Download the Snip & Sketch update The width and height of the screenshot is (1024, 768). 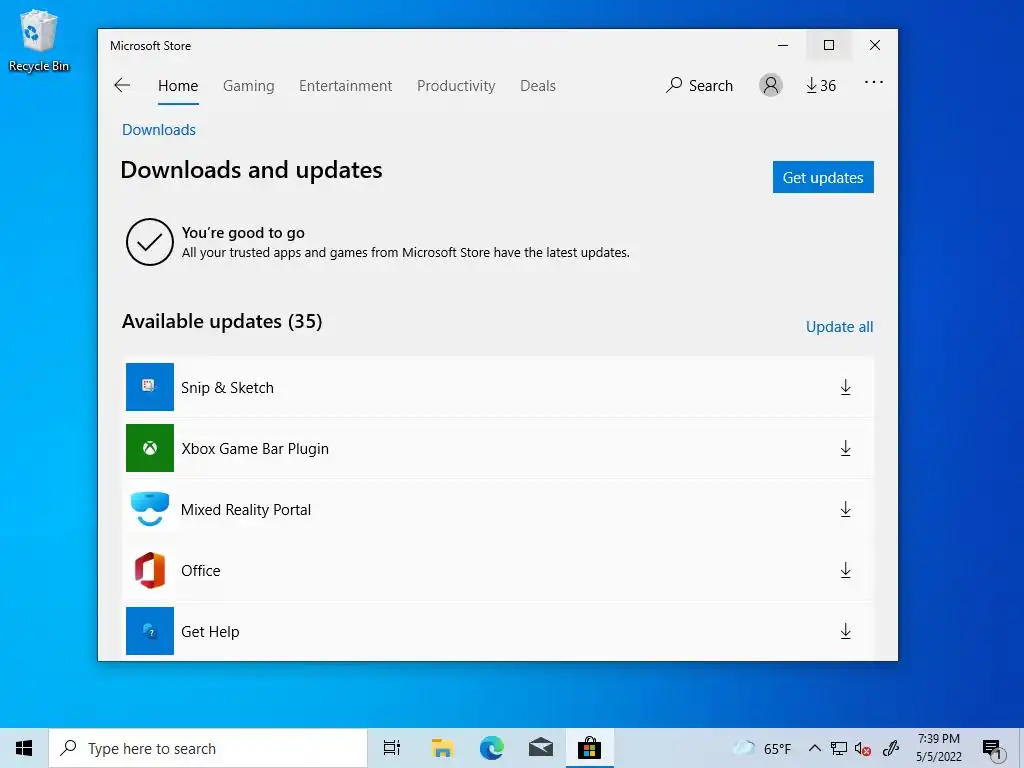(x=845, y=387)
